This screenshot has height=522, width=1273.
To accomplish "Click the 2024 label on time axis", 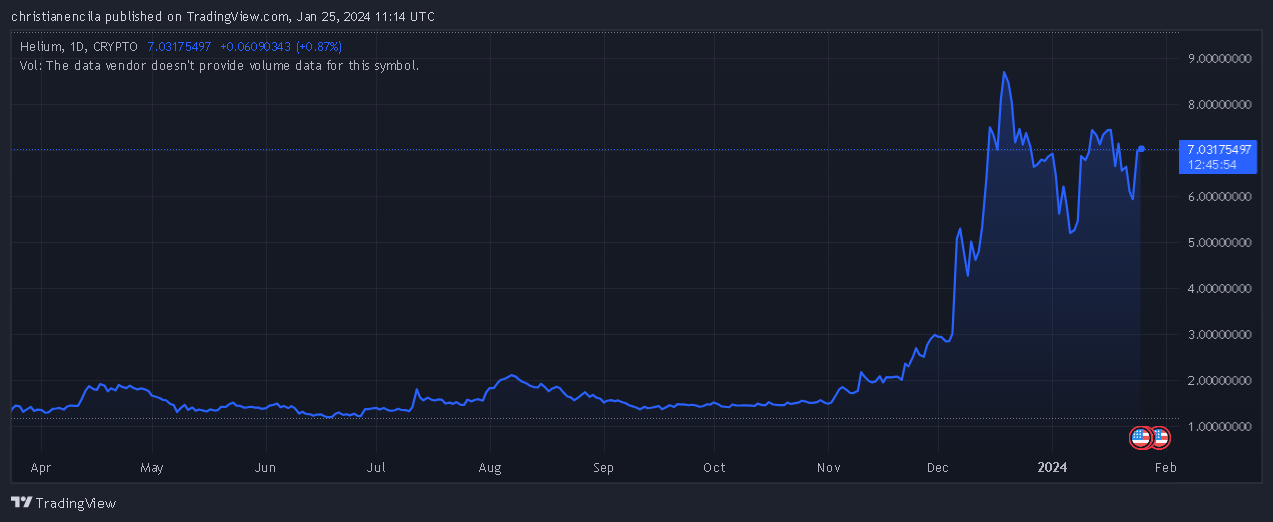I will pyautogui.click(x=1051, y=467).
